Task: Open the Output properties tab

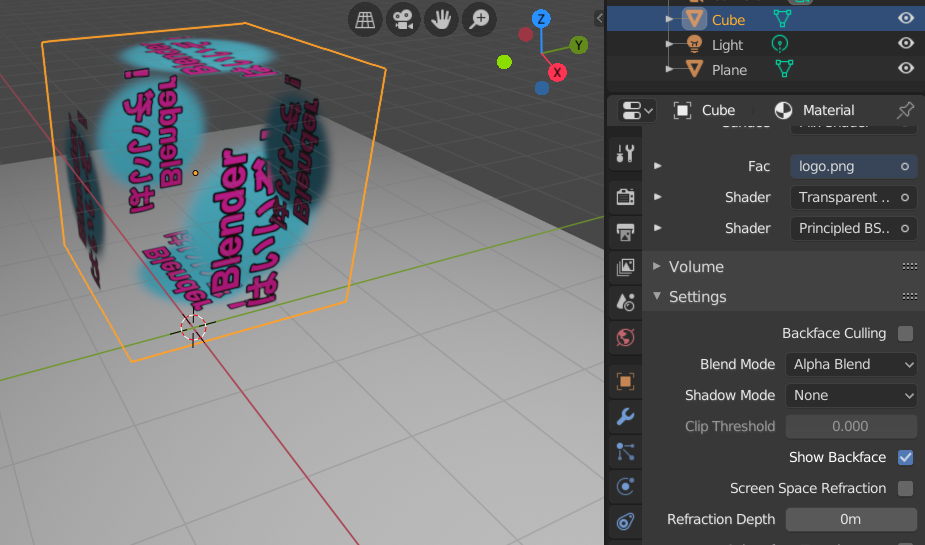Action: coord(625,232)
